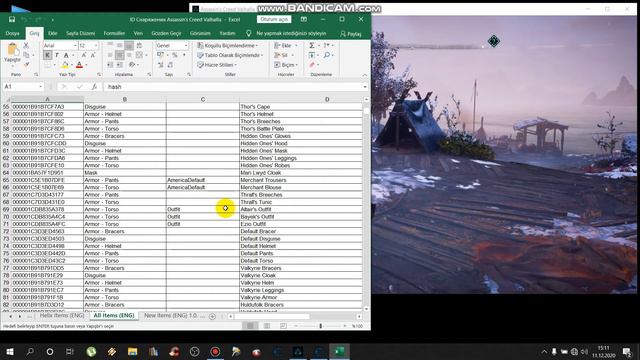Open the font size 12 dropdown
This screenshot has height=360, width=640.
coord(96,45)
